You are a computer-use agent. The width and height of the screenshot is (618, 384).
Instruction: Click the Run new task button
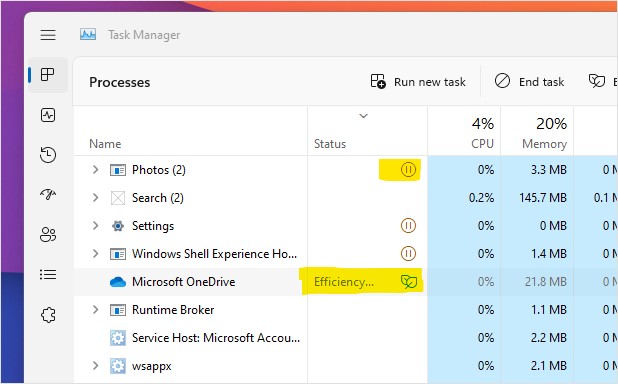[x=418, y=82]
